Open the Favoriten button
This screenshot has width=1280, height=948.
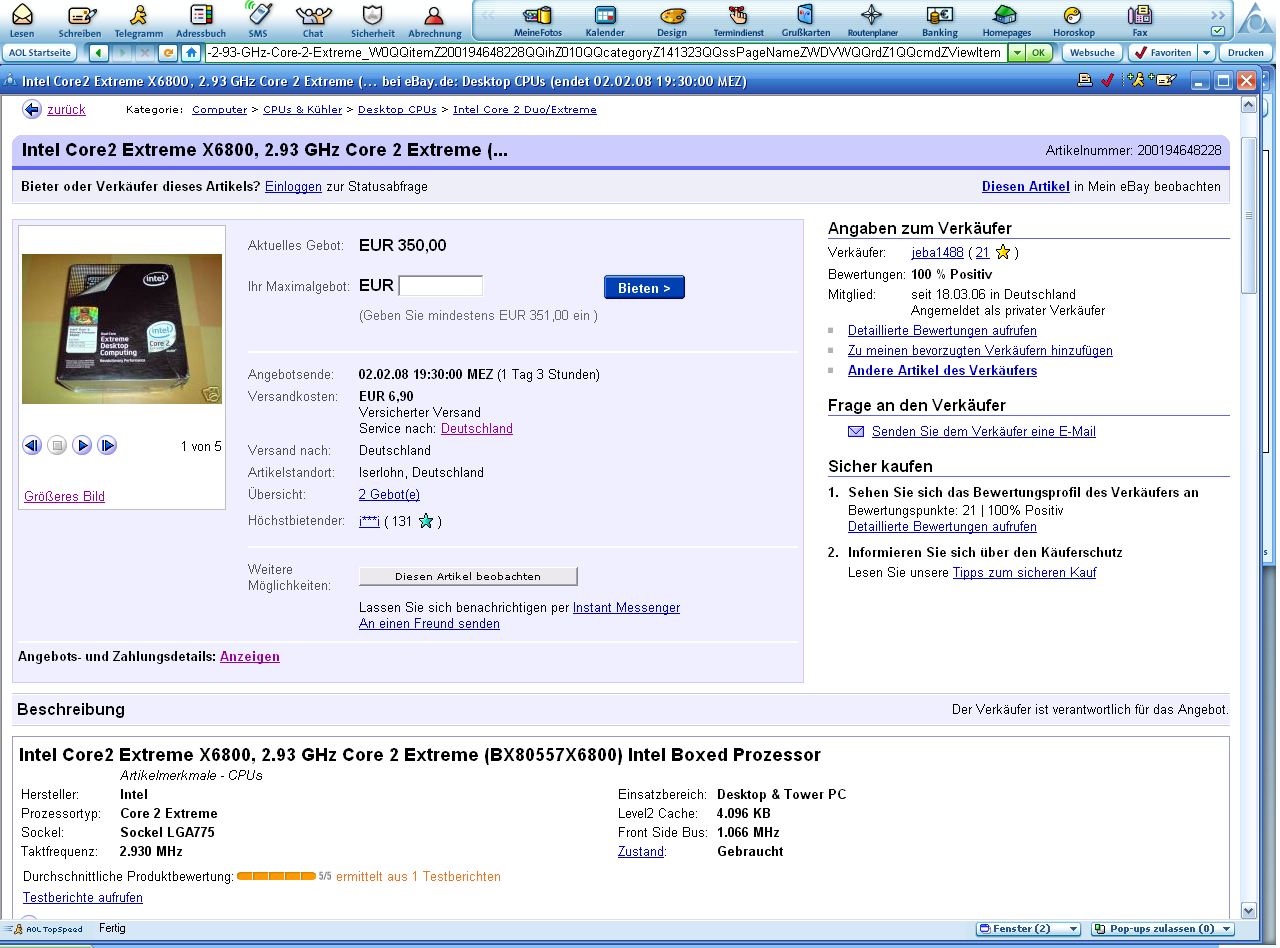pos(1163,53)
